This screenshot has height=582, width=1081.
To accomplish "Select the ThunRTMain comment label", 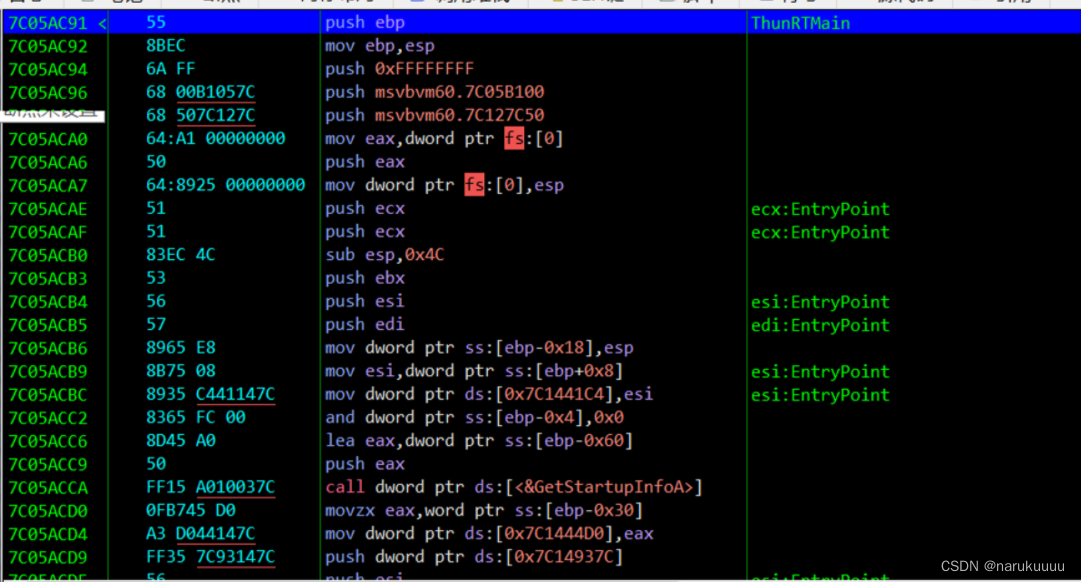I will pyautogui.click(x=800, y=23).
